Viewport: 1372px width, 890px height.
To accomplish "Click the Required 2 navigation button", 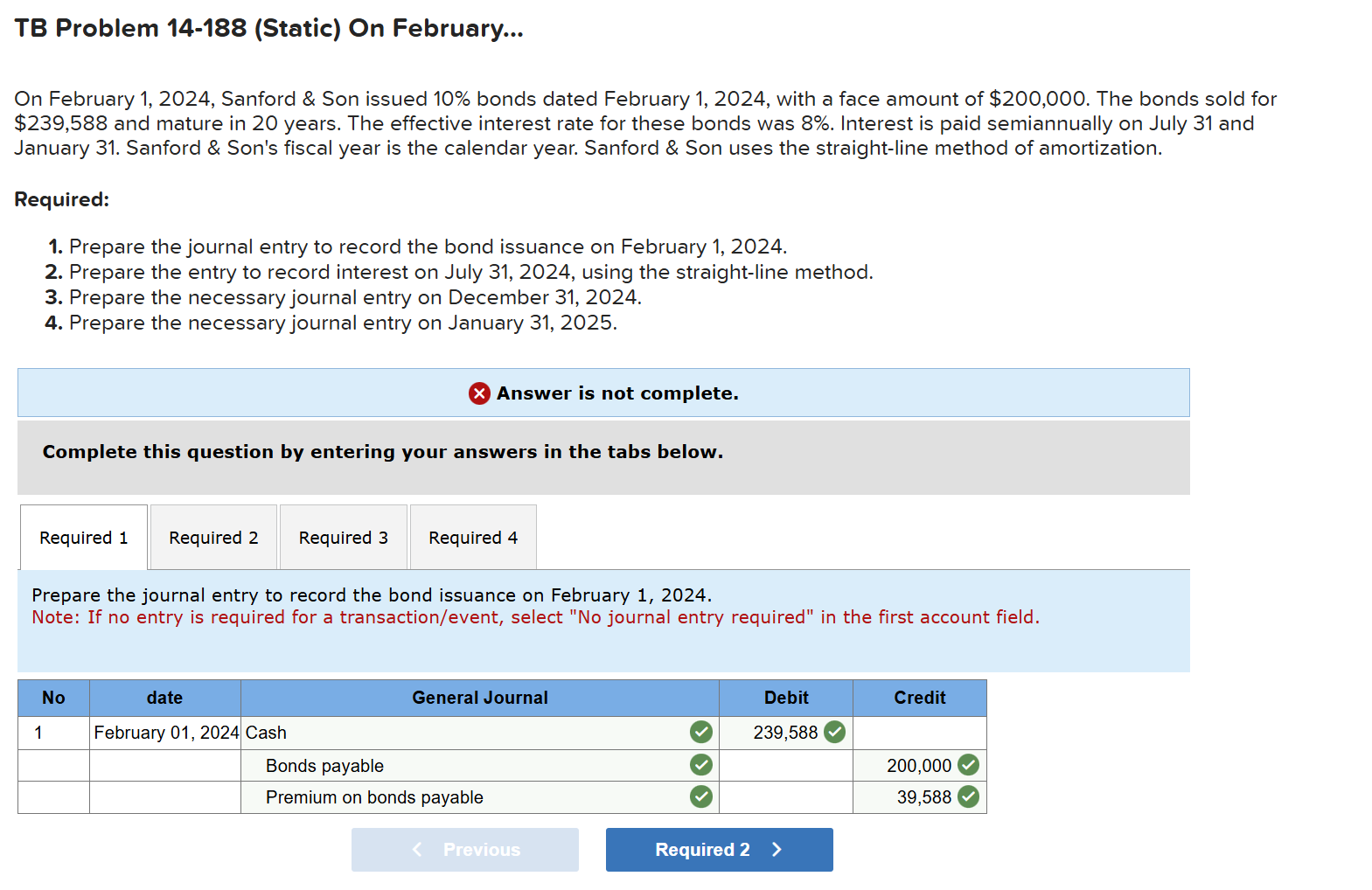I will tap(719, 849).
